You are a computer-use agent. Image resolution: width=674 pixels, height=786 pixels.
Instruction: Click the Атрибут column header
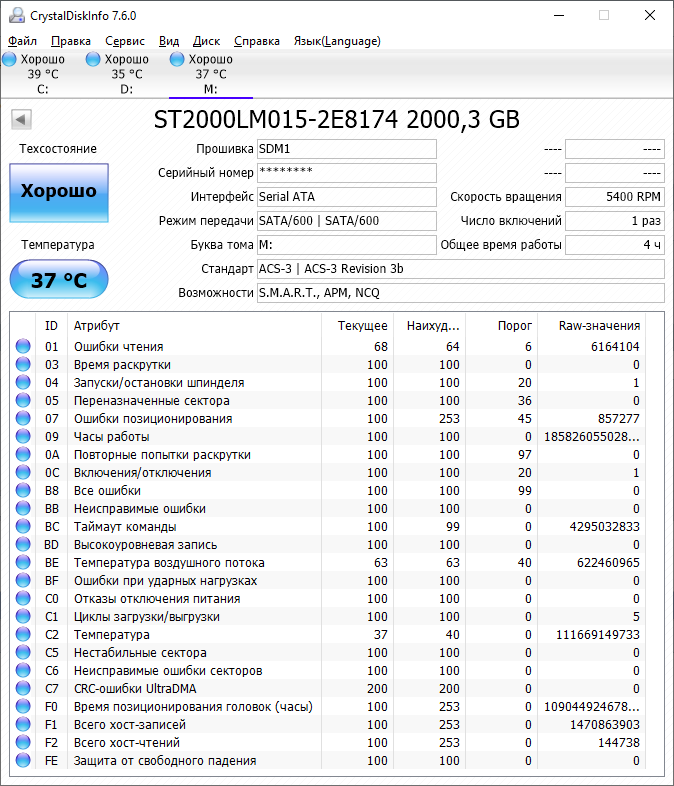(x=194, y=325)
